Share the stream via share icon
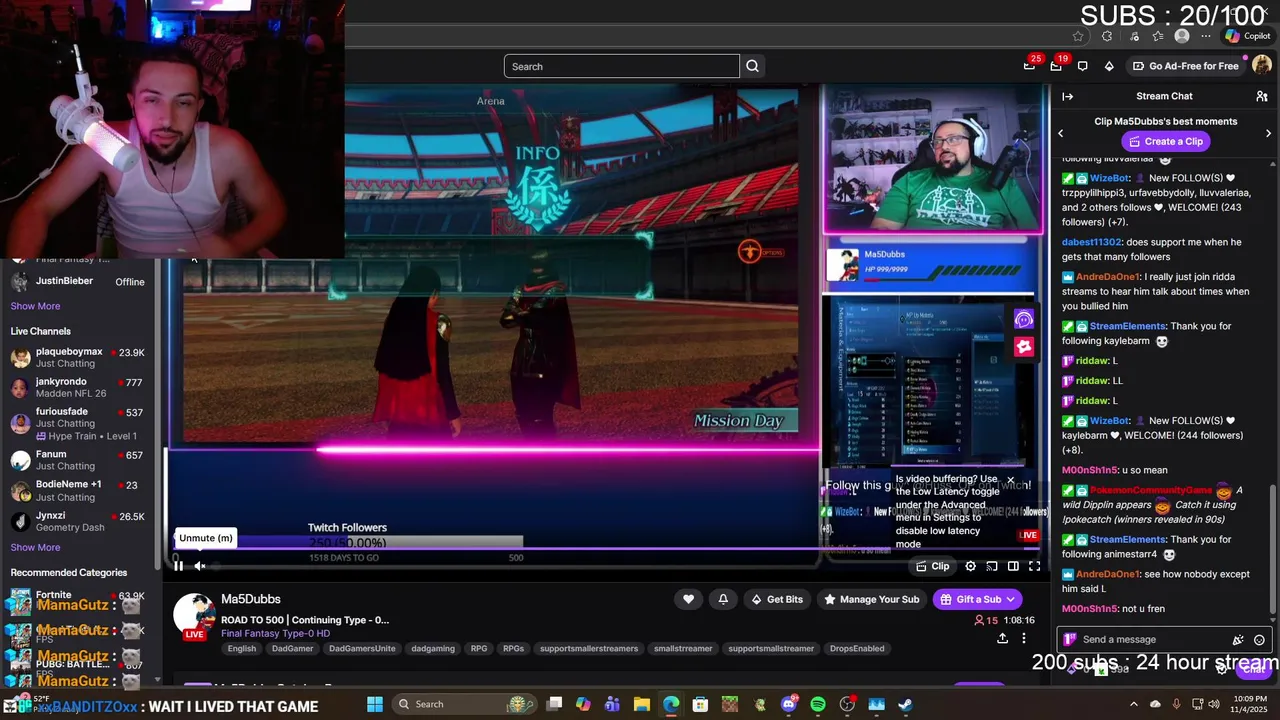Viewport: 1280px width, 720px height. (x=1002, y=638)
